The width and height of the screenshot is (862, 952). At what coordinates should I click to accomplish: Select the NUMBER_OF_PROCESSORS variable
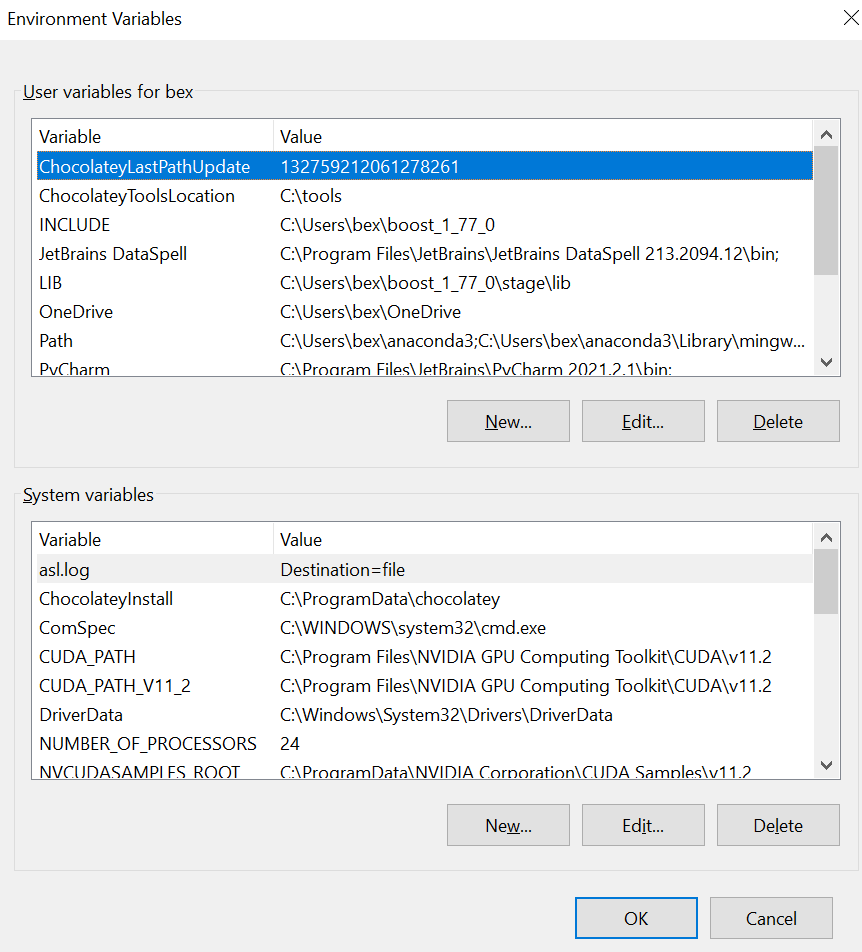[x=150, y=744]
